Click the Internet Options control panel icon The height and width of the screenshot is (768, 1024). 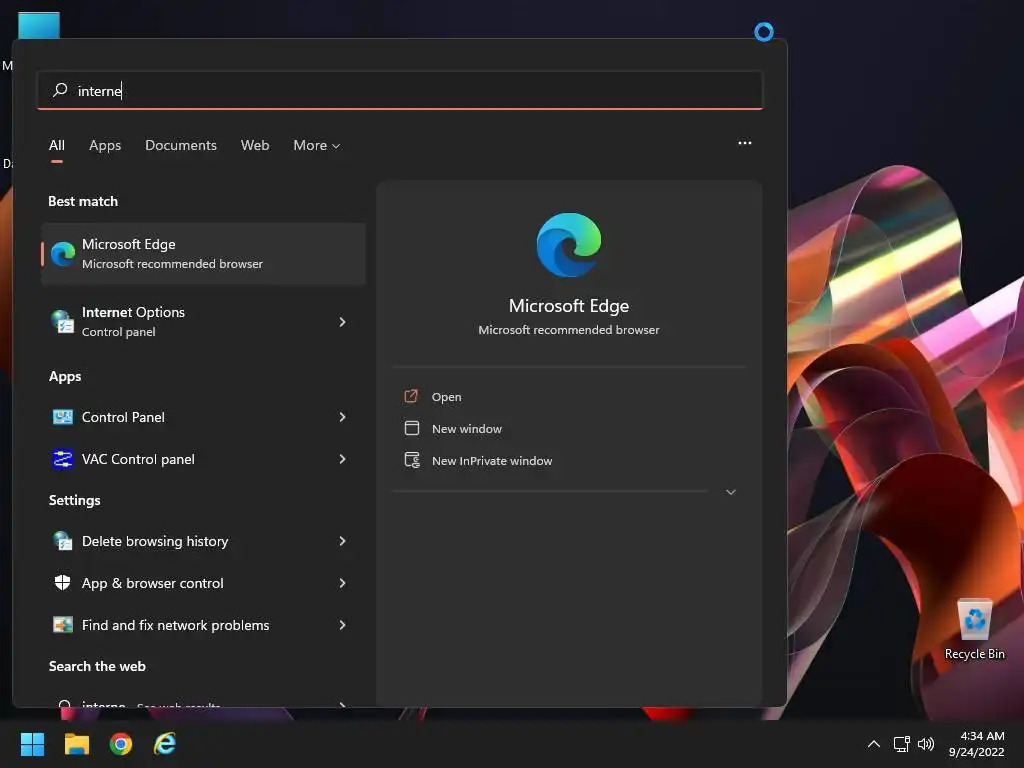[63, 321]
